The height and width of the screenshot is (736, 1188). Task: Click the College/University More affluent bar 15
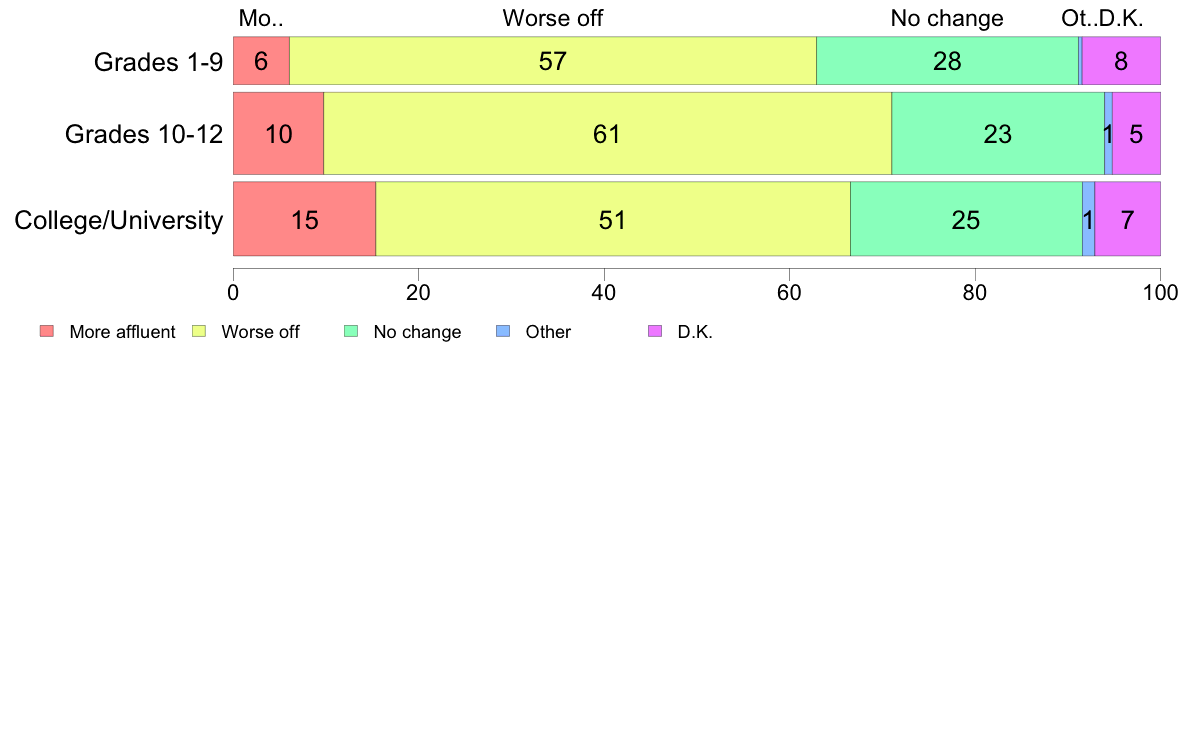(305, 219)
